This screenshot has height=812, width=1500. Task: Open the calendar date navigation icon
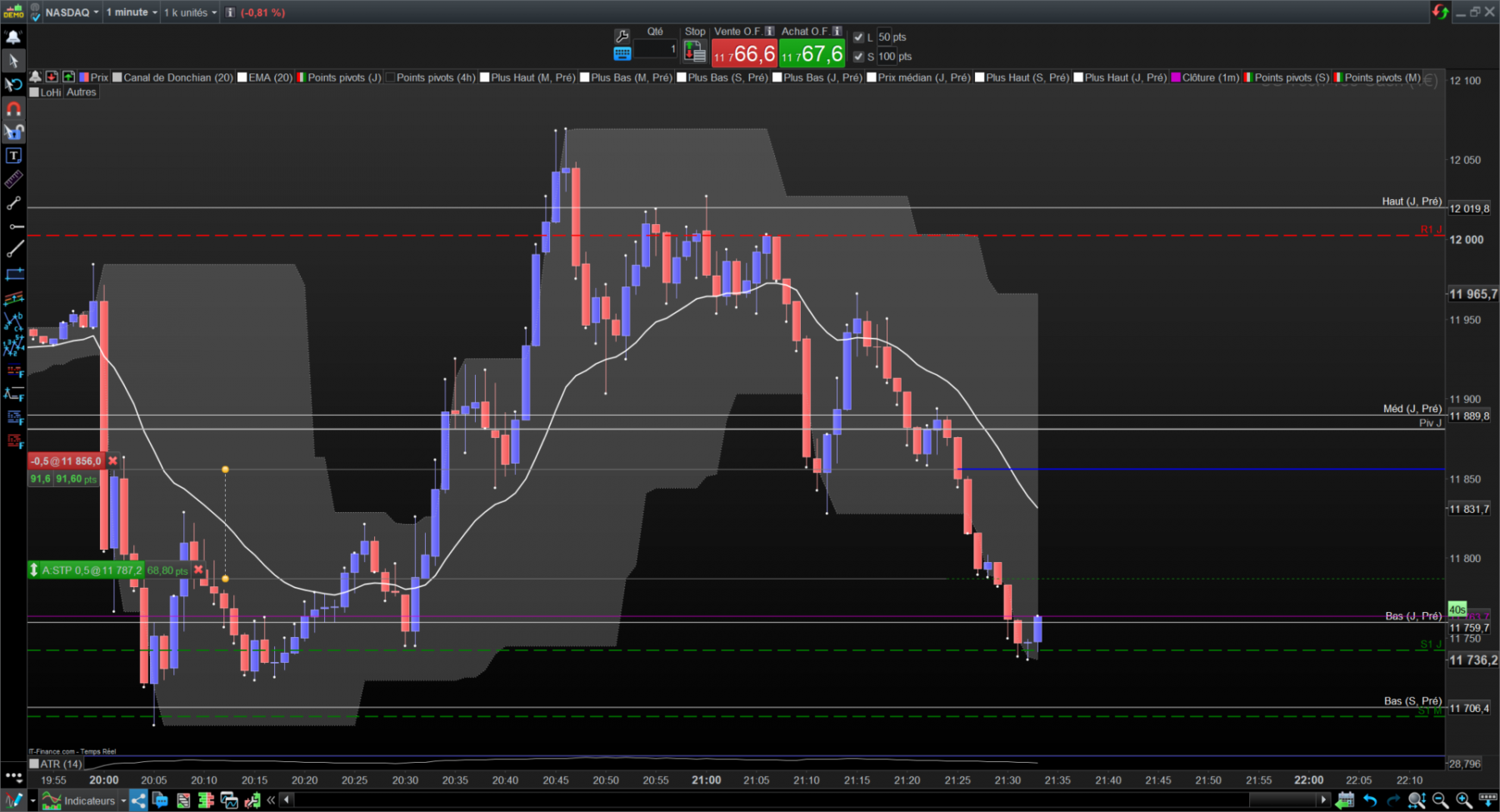tap(1344, 800)
